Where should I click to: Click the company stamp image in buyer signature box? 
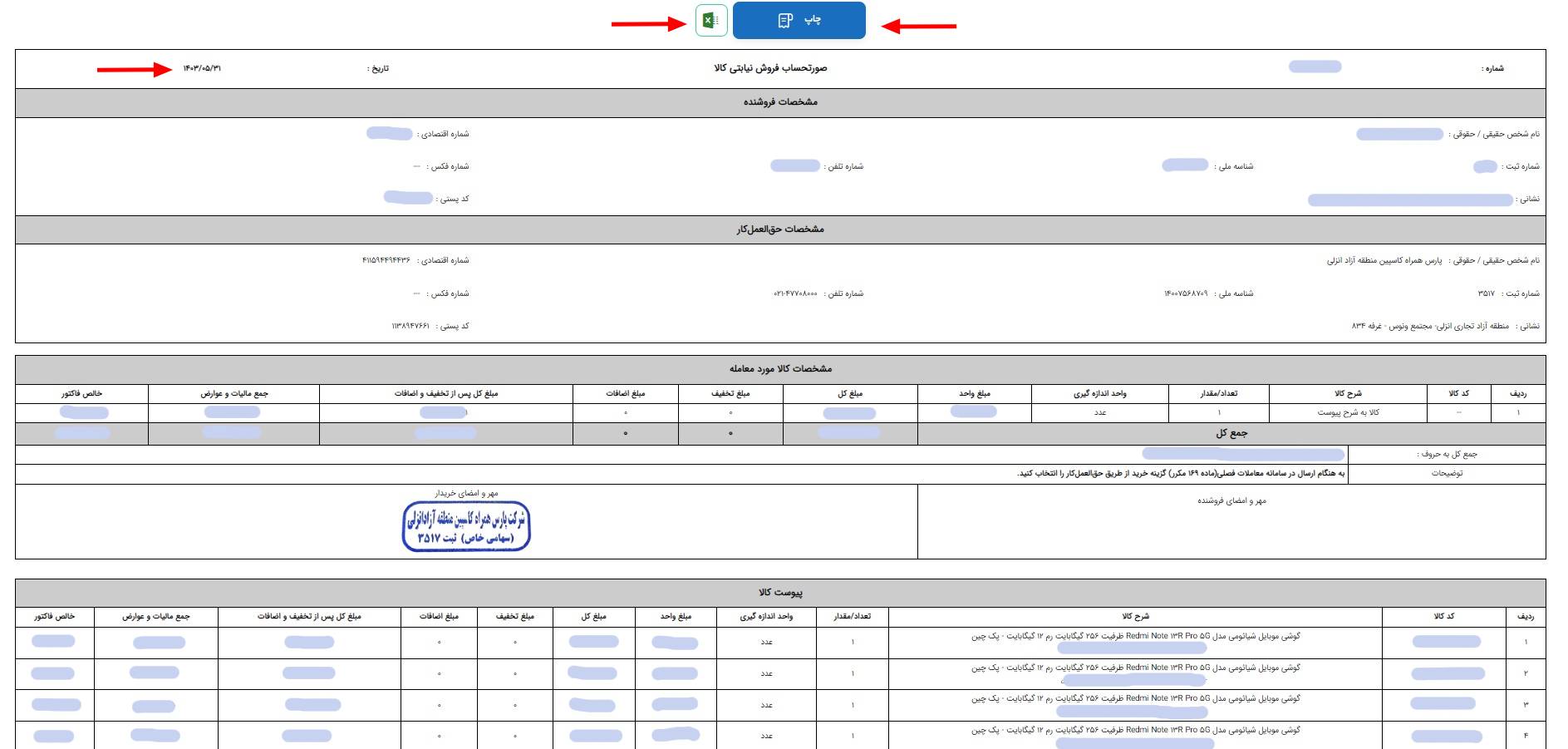coord(466,526)
